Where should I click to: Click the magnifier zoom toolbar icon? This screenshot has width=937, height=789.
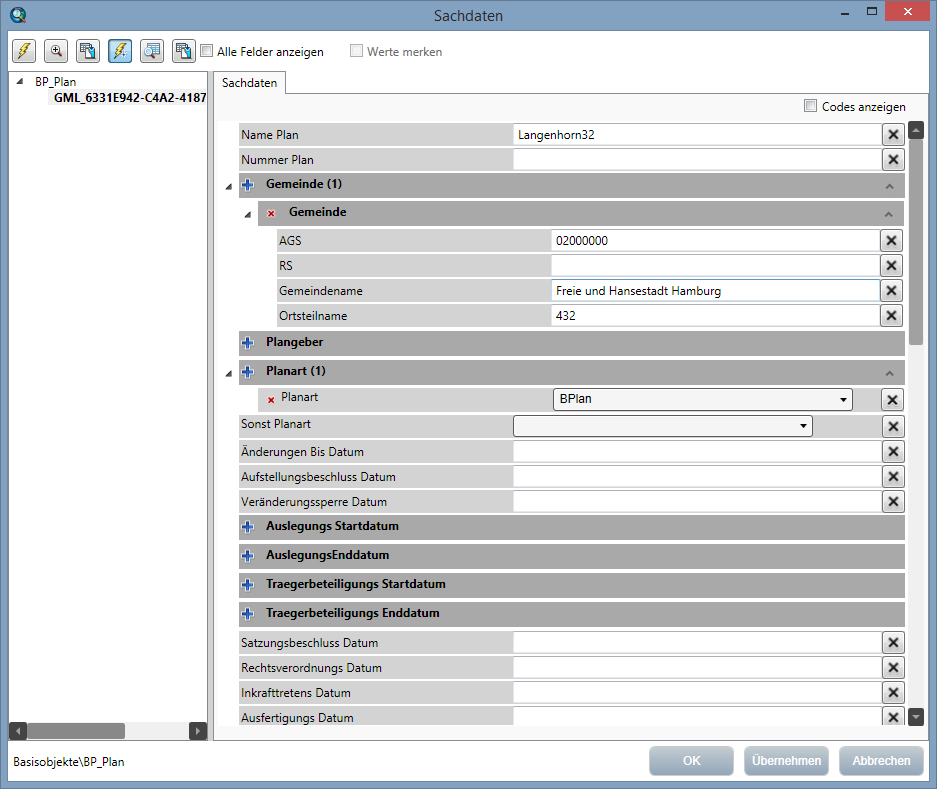pos(56,51)
